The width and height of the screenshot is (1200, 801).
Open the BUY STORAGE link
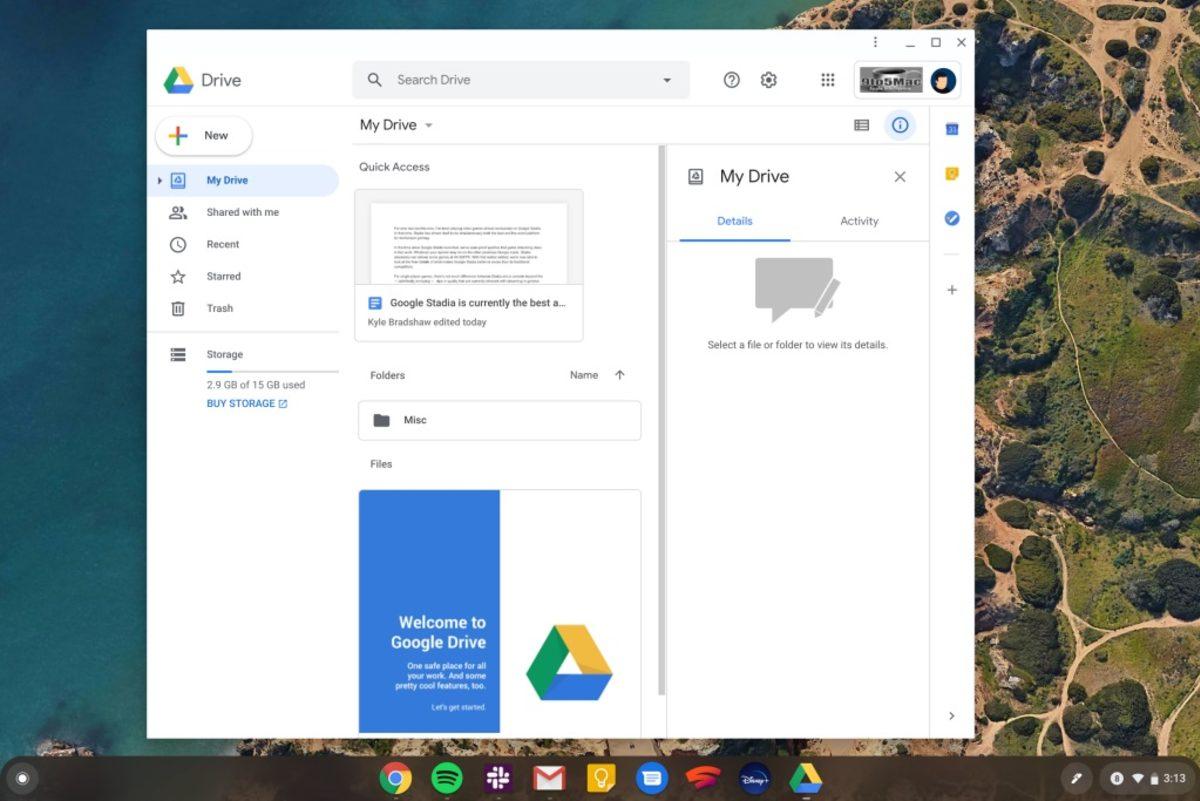pyautogui.click(x=246, y=403)
